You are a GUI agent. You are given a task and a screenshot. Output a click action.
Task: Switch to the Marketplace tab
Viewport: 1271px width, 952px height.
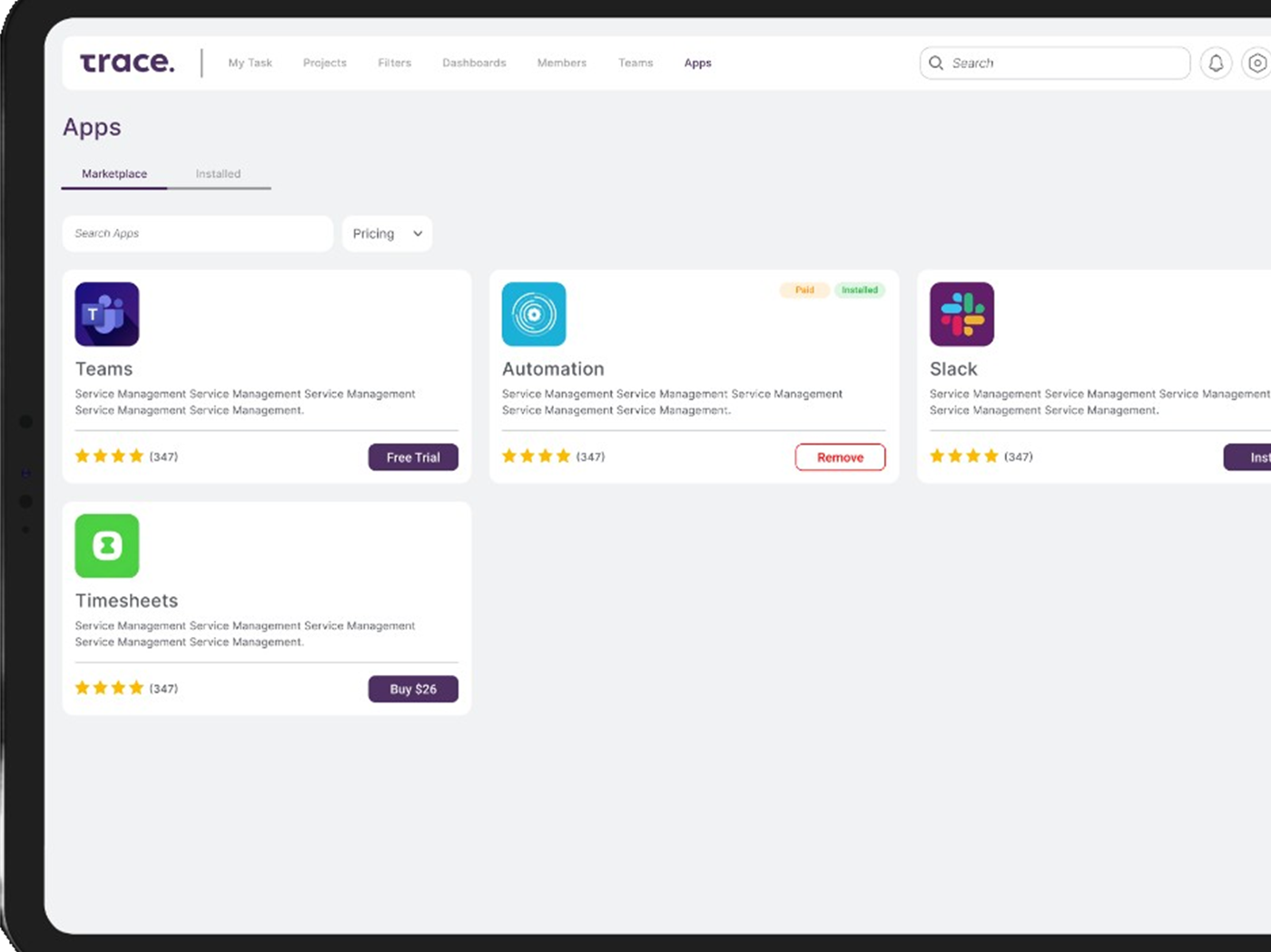(114, 173)
